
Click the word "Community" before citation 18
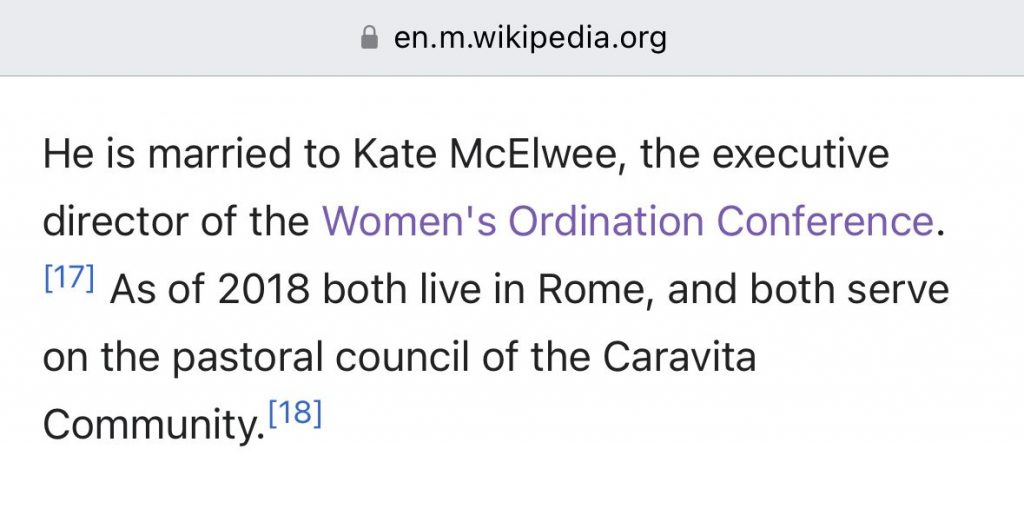click(x=152, y=426)
